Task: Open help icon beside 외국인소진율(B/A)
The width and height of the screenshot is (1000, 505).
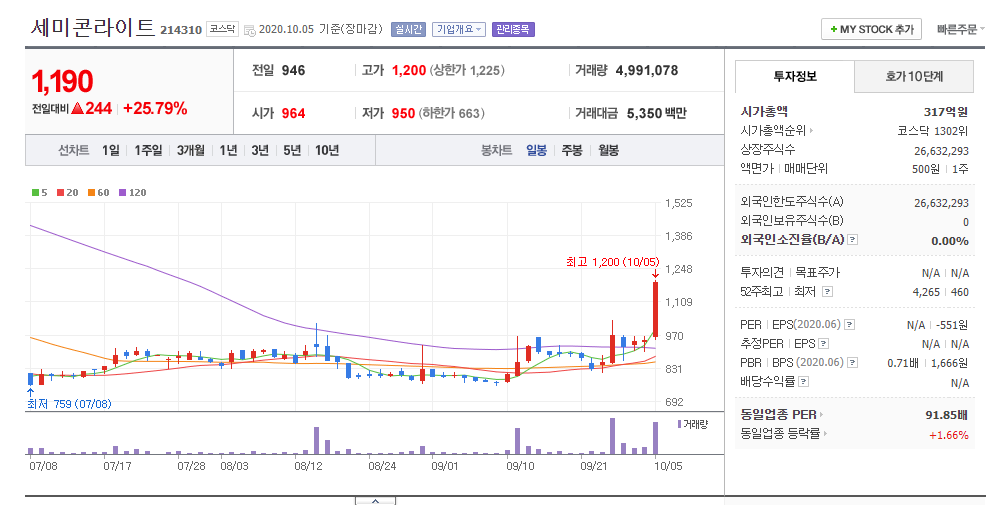Action: (853, 240)
